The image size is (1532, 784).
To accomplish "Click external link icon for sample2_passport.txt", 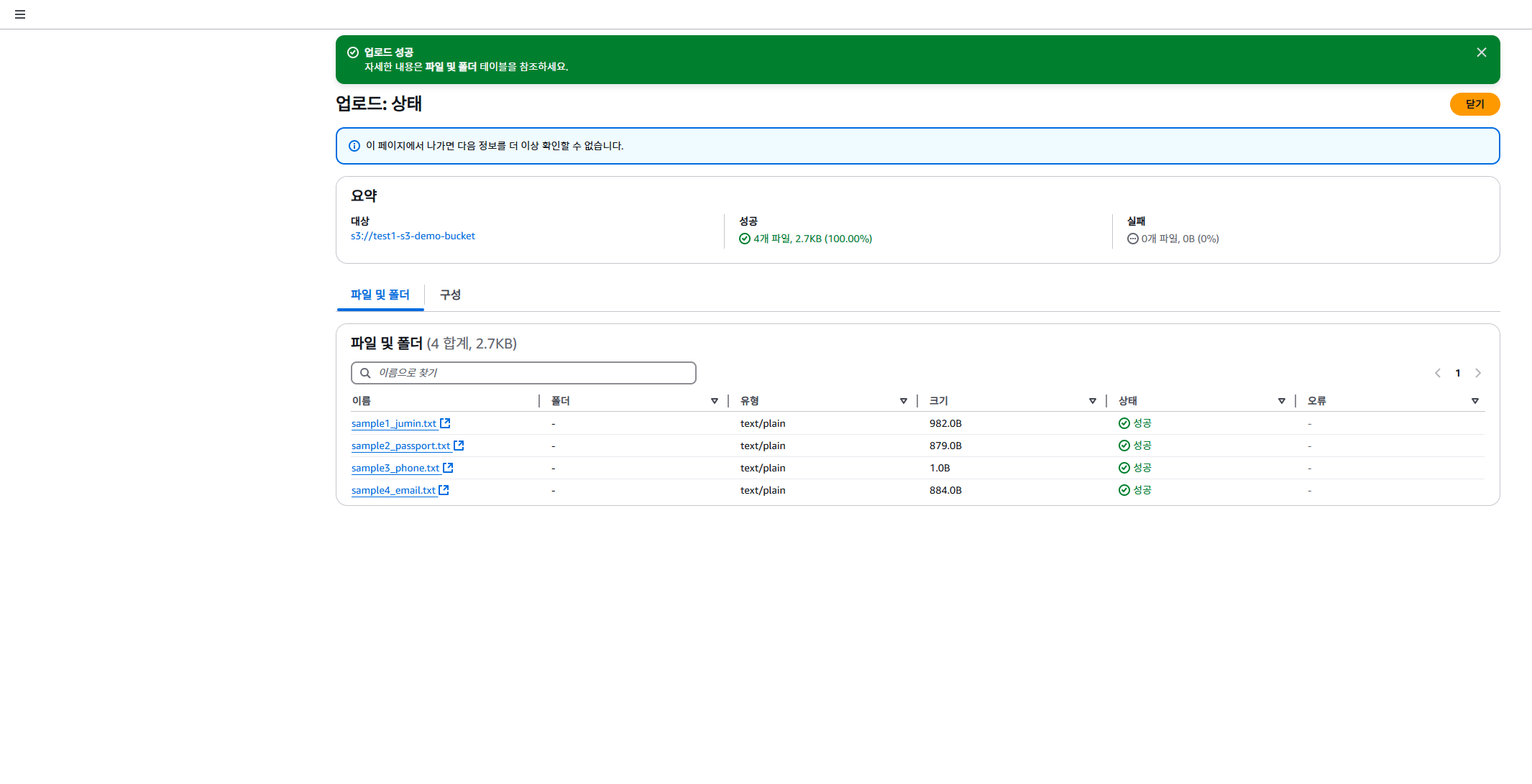I will (x=459, y=446).
